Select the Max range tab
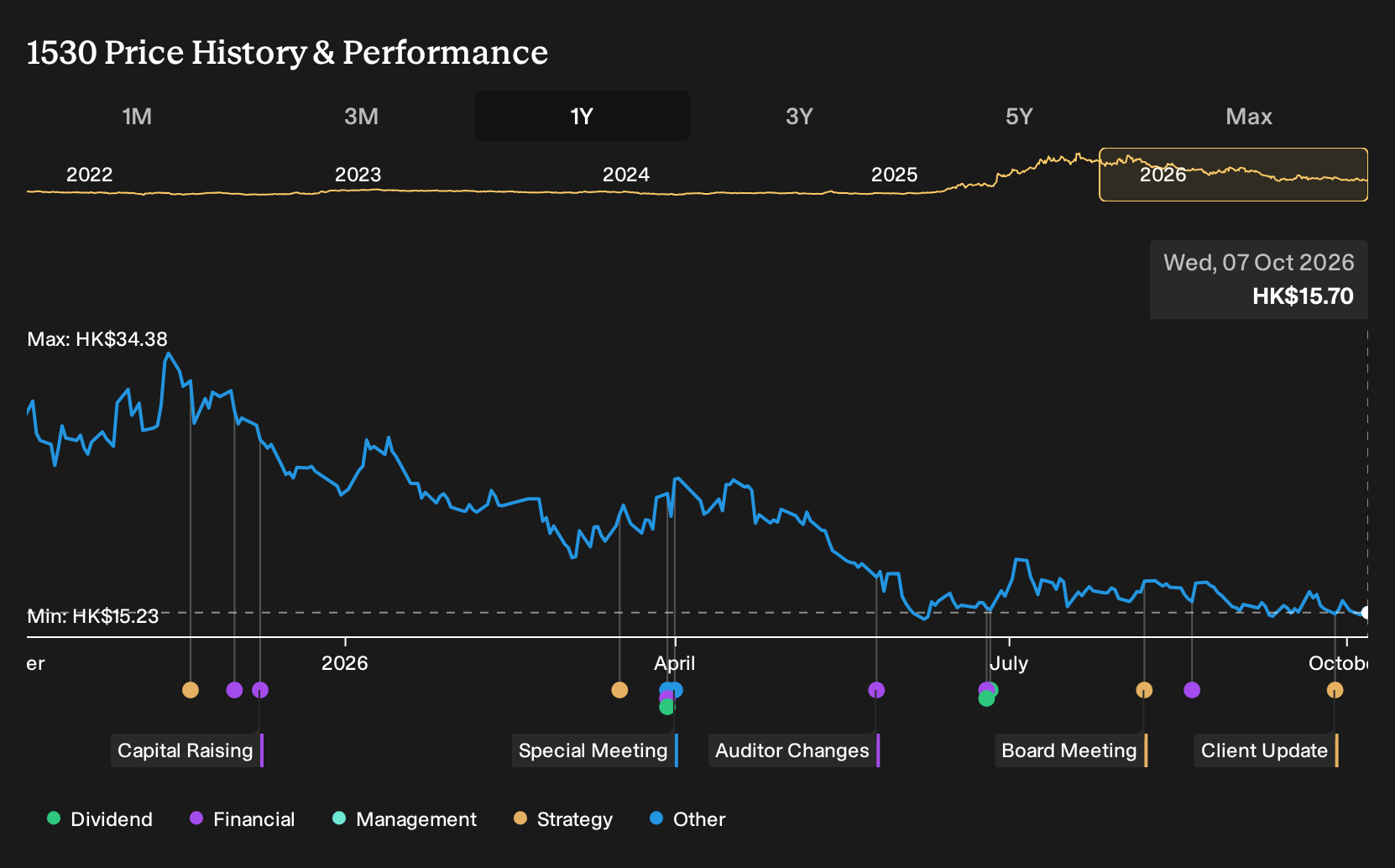The image size is (1395, 868). pos(1249,116)
